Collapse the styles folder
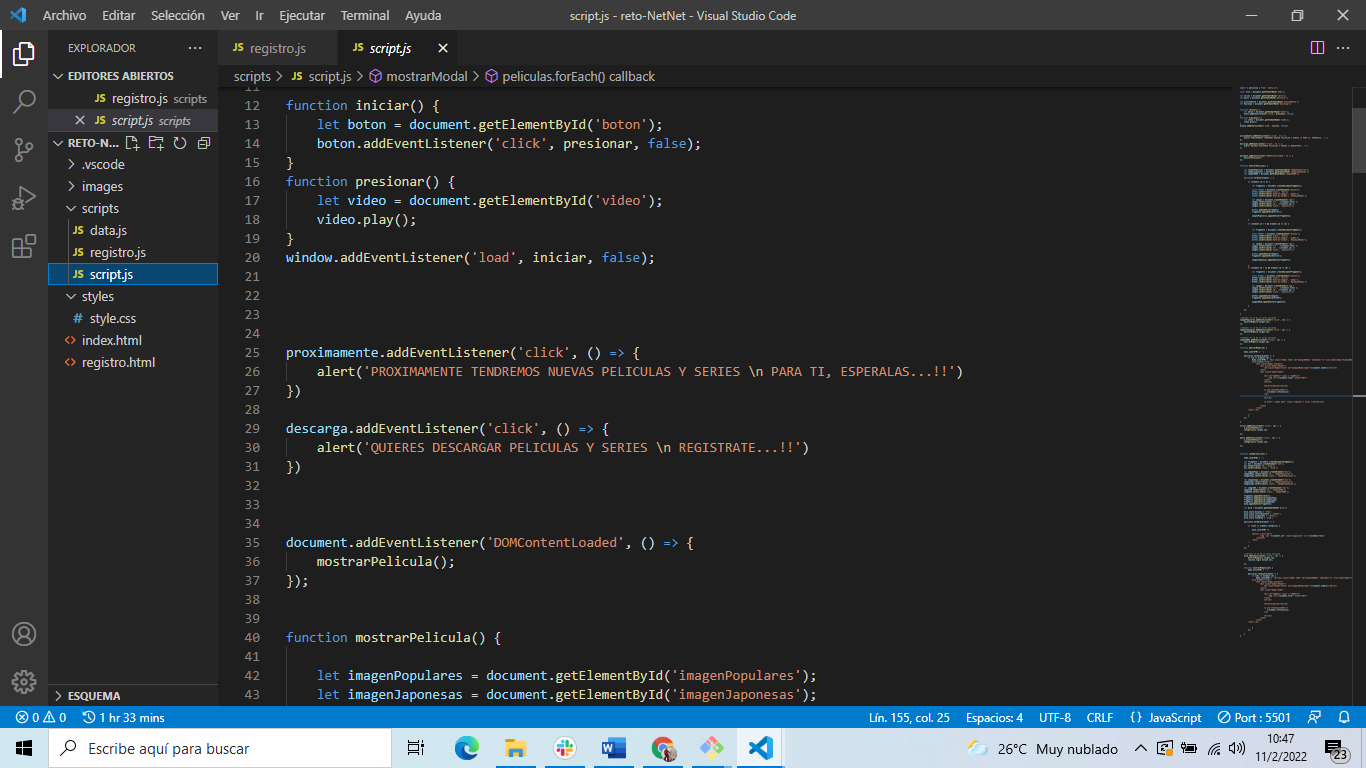 (132, 297)
